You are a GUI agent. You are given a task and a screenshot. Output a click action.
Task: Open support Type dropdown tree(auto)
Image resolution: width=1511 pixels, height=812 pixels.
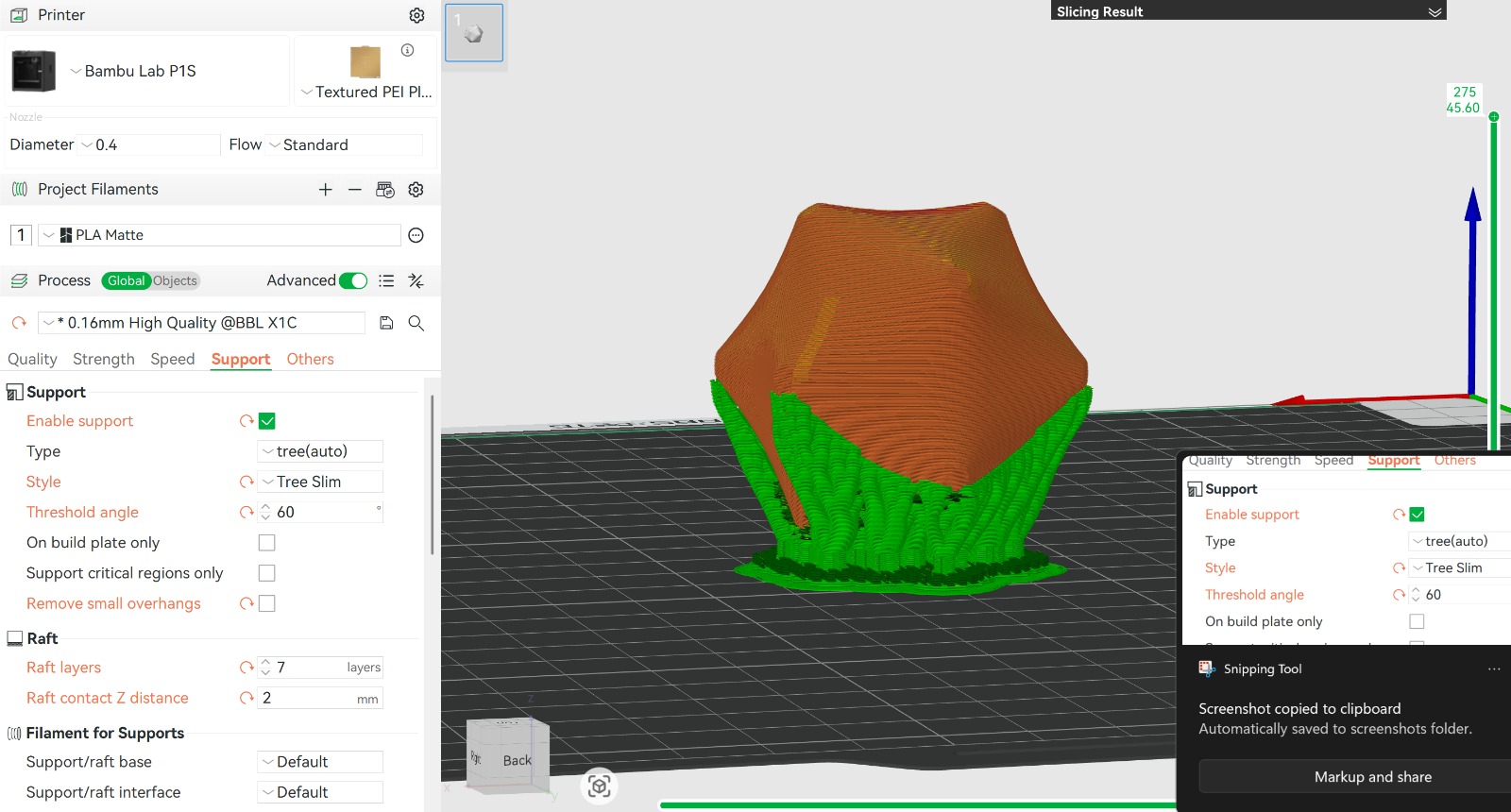click(320, 451)
